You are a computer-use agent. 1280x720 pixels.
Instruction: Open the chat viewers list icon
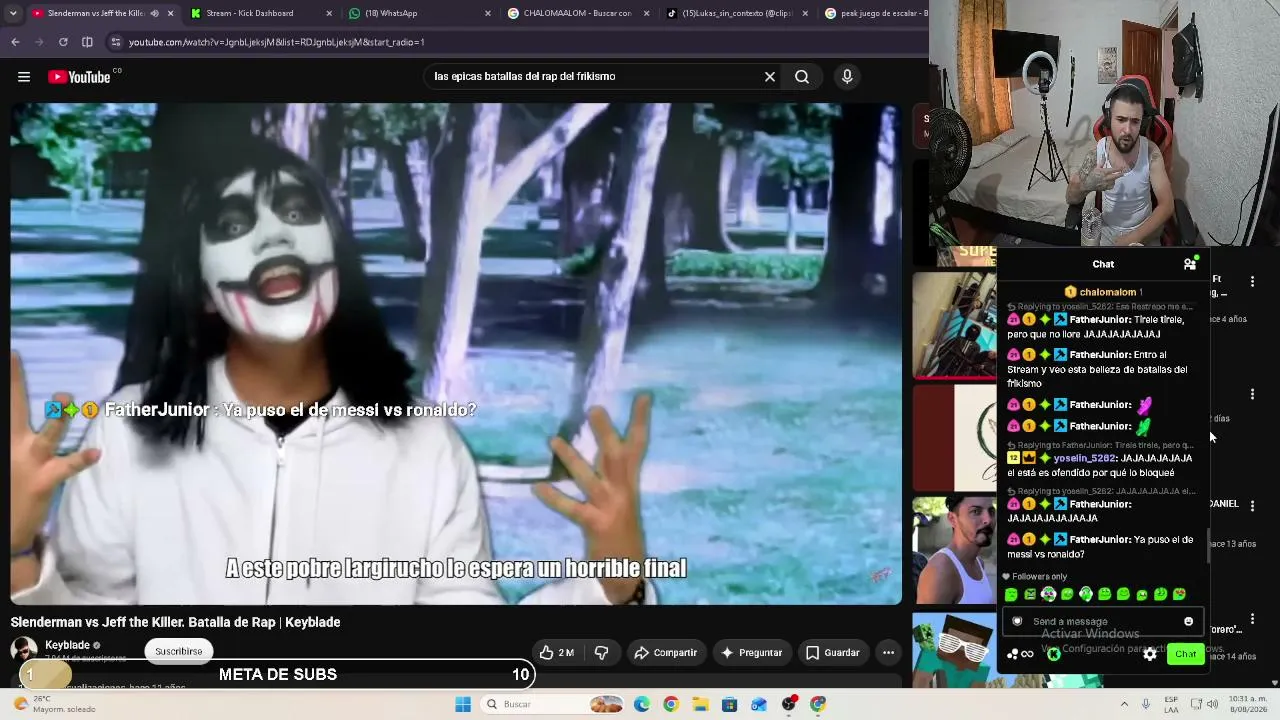click(1190, 264)
